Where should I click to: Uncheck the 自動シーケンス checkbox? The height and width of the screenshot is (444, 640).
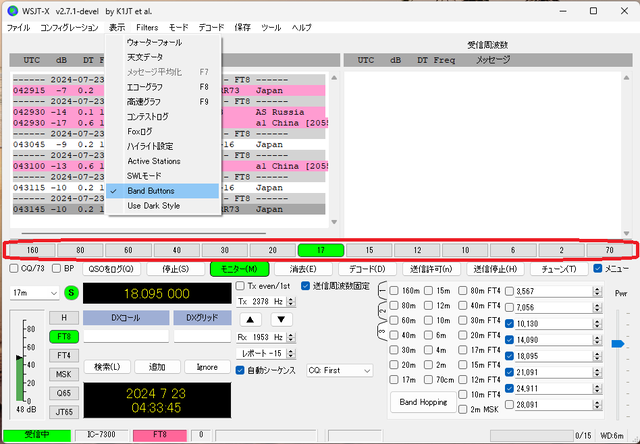pos(240,370)
